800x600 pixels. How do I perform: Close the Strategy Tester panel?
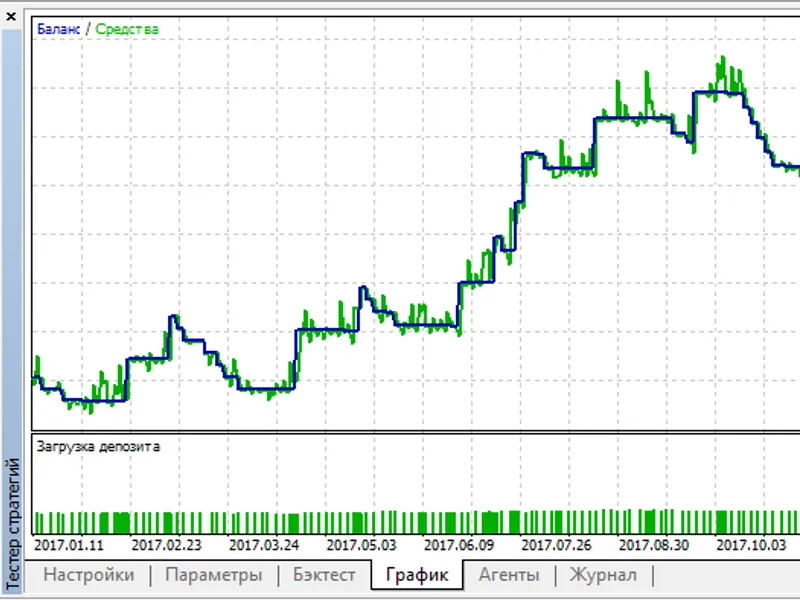(11, 17)
